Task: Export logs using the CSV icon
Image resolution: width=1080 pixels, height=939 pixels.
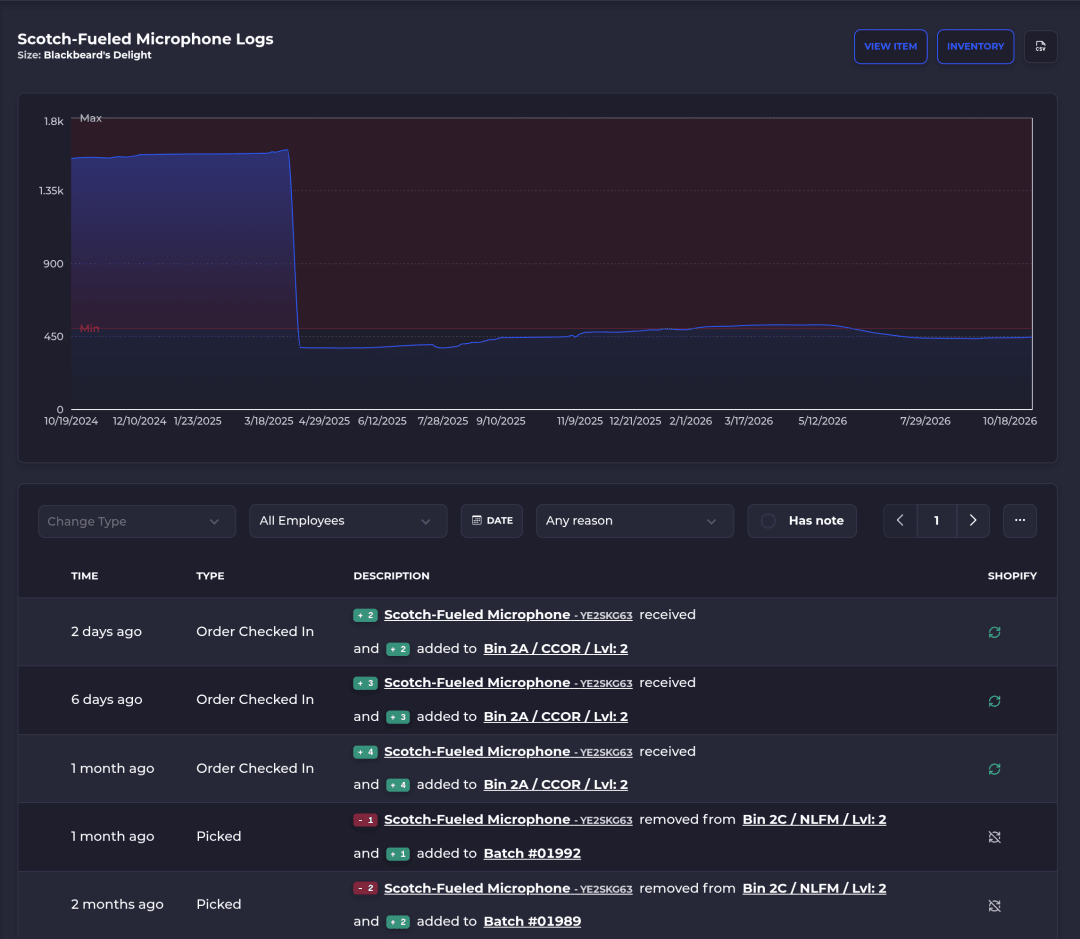Action: click(1040, 46)
